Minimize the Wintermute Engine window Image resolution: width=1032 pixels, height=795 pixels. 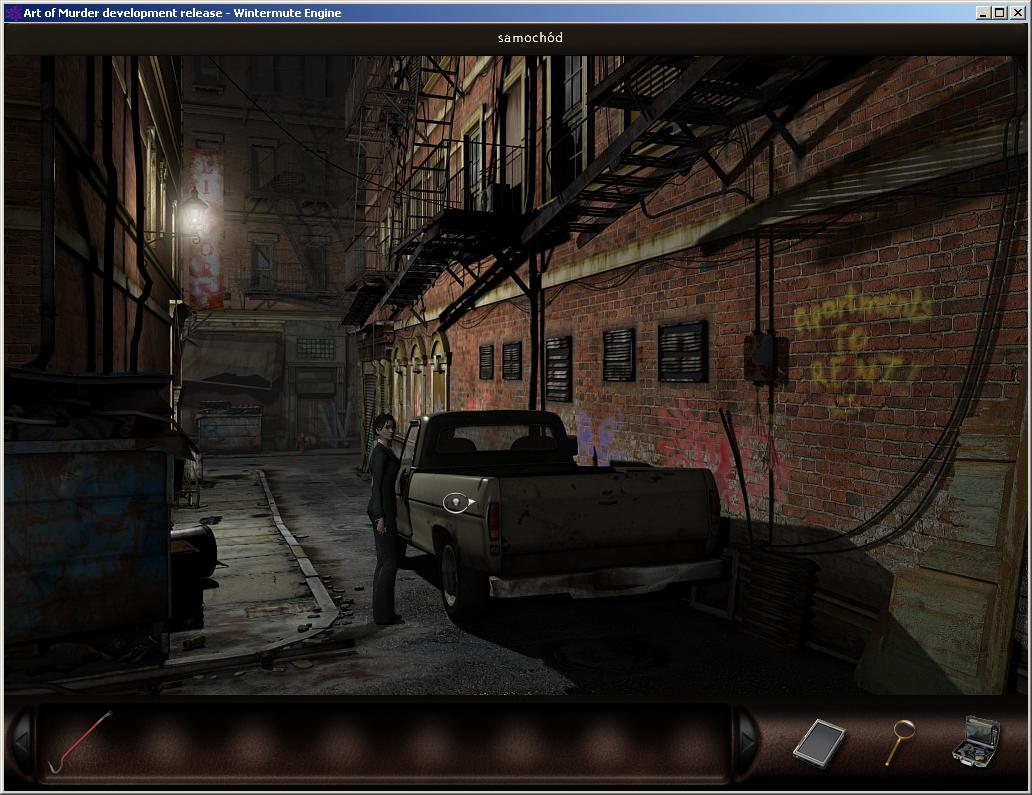click(x=983, y=13)
